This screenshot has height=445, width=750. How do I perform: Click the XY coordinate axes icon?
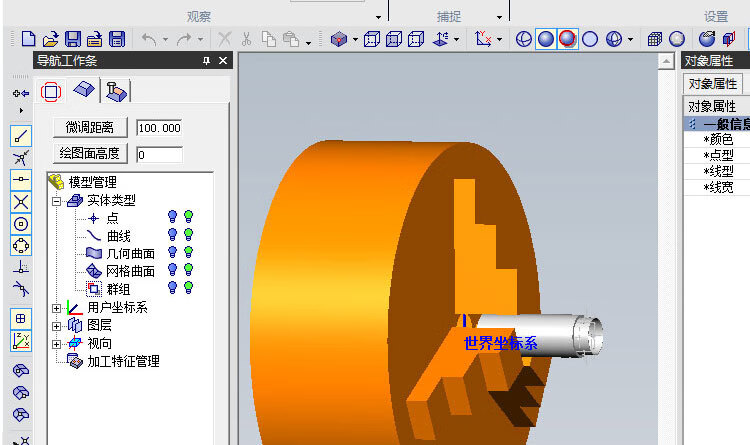483,39
